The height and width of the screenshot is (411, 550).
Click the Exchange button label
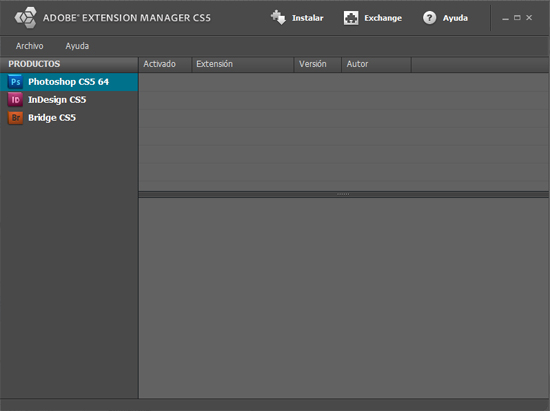point(383,18)
